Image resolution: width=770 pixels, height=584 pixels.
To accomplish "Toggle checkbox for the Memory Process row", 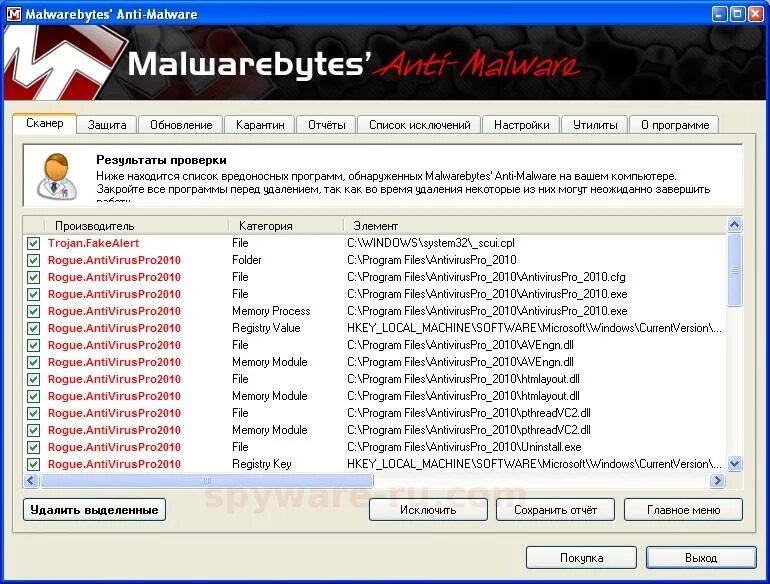I will [33, 311].
